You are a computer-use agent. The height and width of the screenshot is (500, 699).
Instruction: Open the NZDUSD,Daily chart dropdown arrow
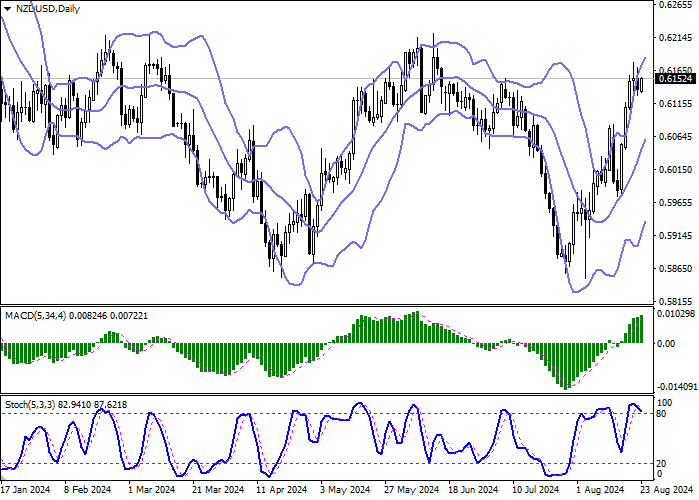(x=8, y=9)
